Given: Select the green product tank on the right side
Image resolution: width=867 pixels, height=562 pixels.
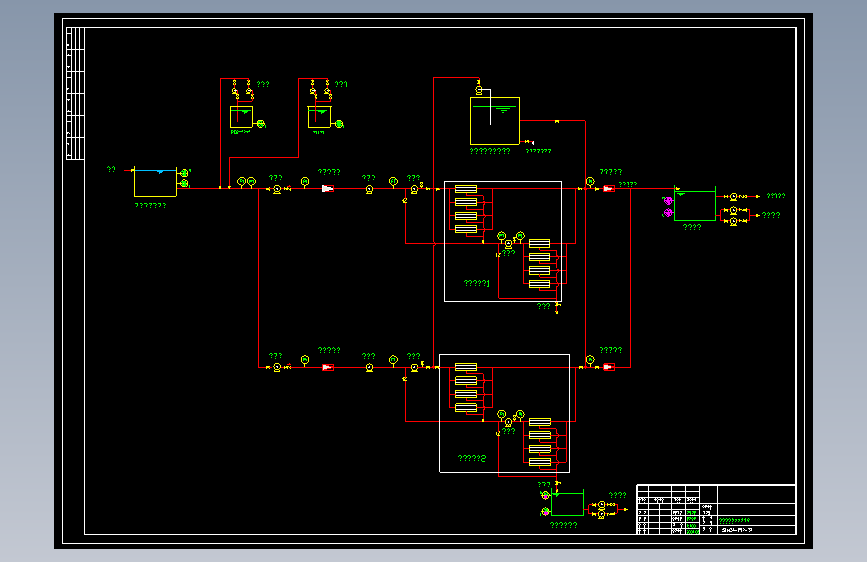Looking at the screenshot, I should [695, 205].
